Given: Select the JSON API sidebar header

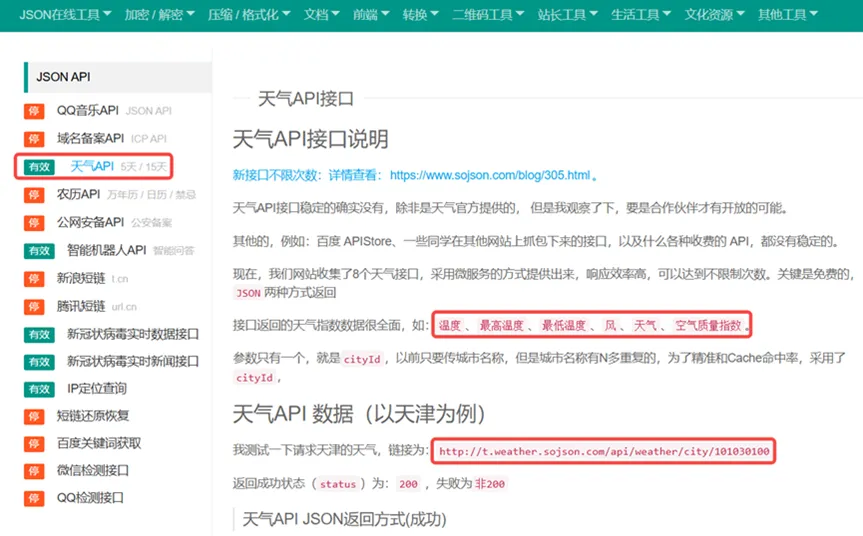Looking at the screenshot, I should (118, 77).
